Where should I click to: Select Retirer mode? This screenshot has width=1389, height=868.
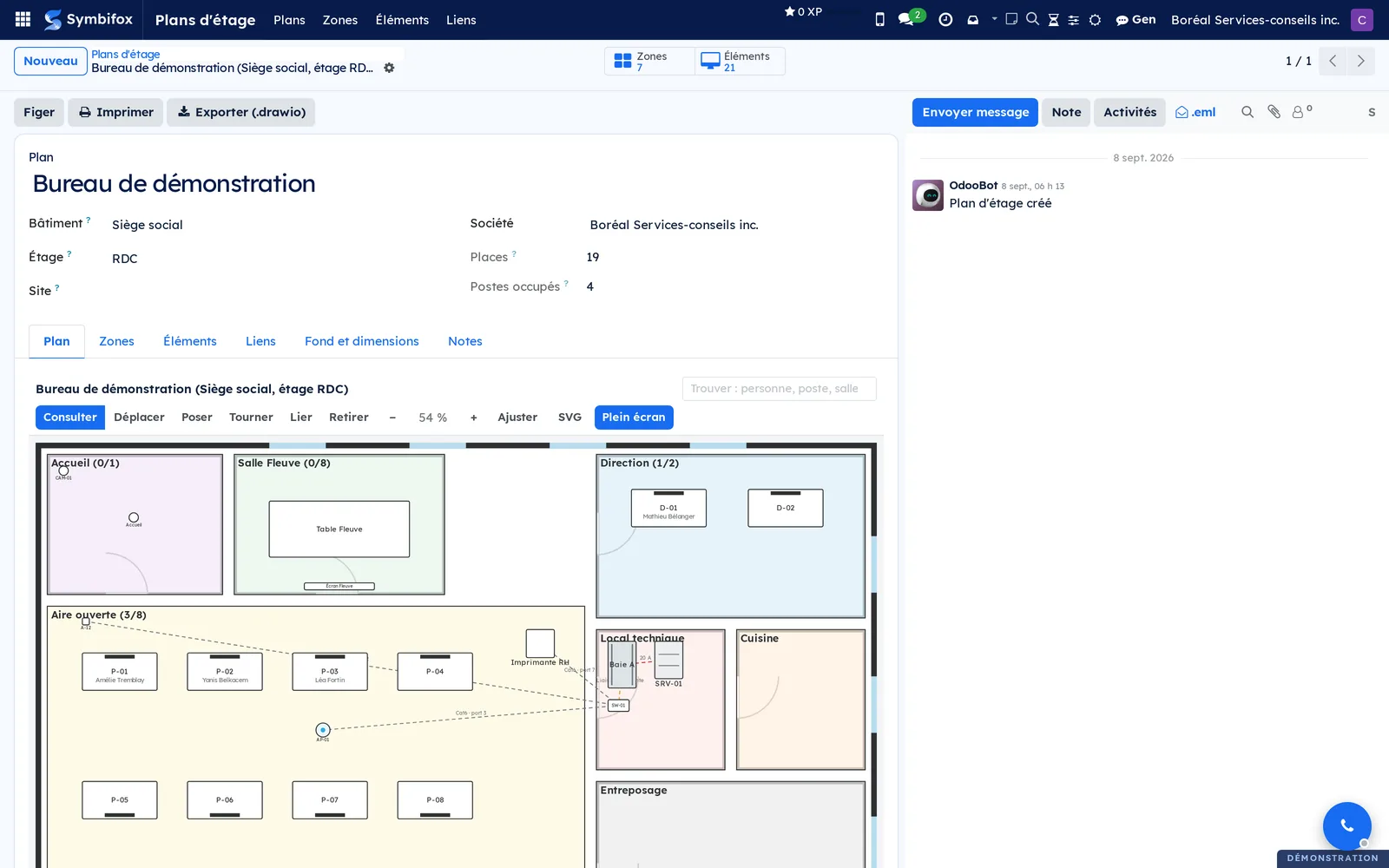[x=349, y=418]
